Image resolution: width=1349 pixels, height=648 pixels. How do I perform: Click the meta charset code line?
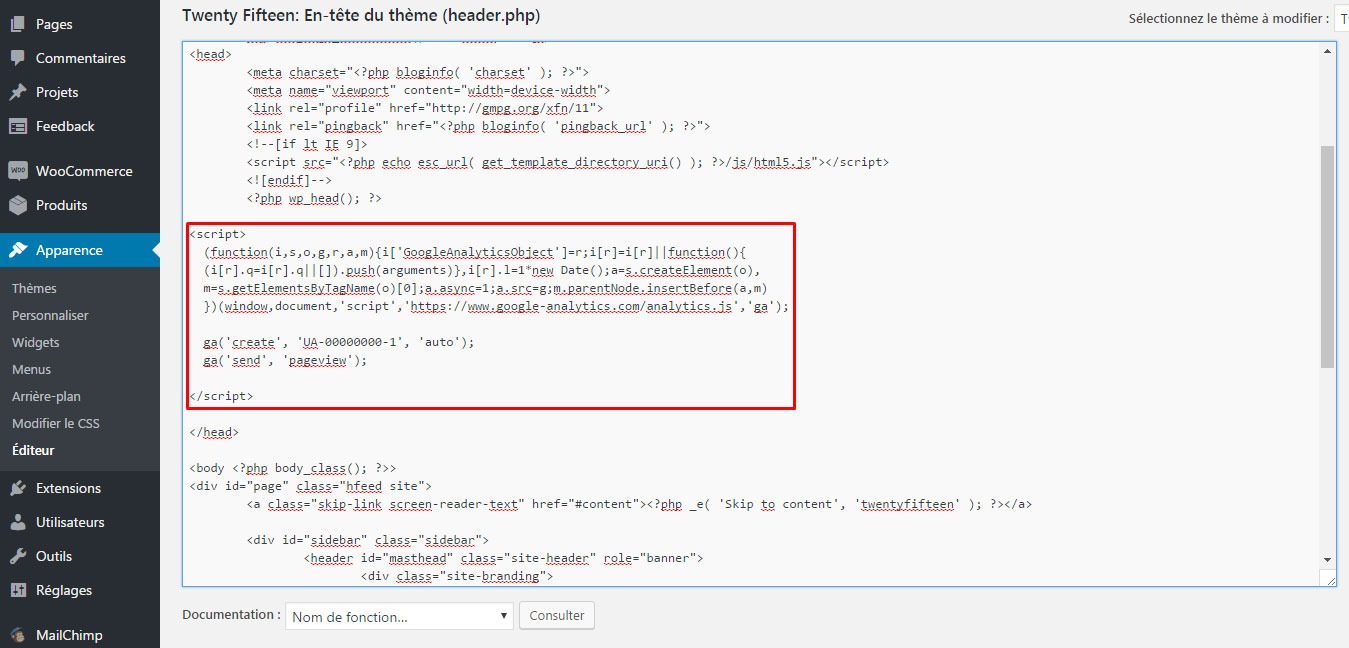[418, 72]
